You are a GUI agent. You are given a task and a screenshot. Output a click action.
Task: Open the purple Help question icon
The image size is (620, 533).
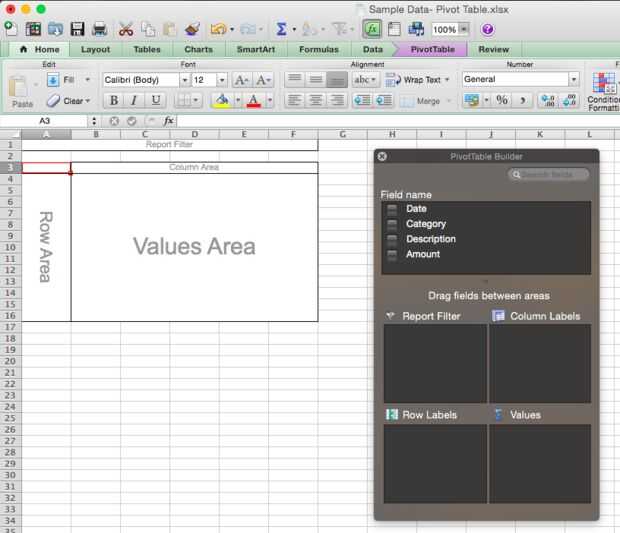488,29
